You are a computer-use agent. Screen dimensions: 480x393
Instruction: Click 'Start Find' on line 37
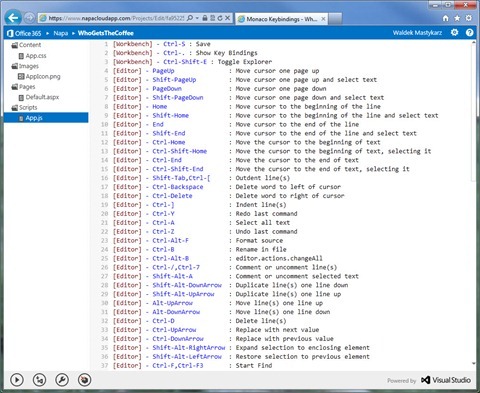point(254,366)
